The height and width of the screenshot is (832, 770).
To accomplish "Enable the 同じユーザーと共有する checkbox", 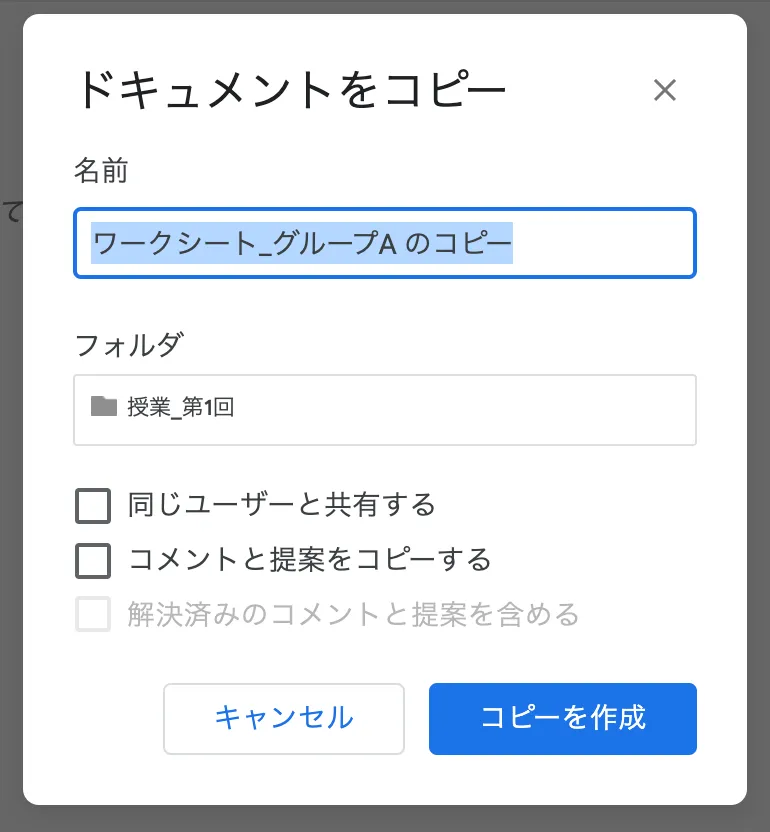I will (93, 506).
